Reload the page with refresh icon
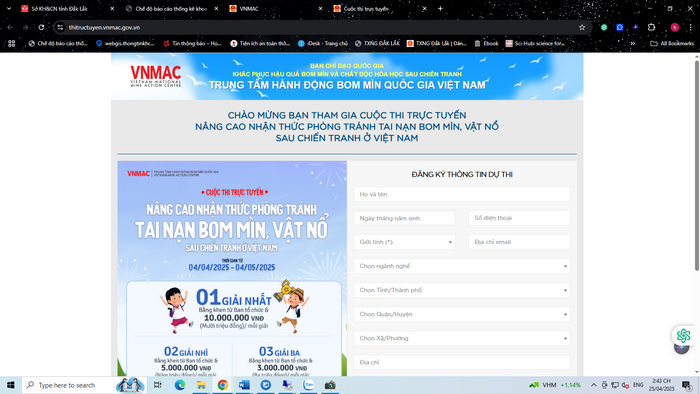 pyautogui.click(x=41, y=27)
